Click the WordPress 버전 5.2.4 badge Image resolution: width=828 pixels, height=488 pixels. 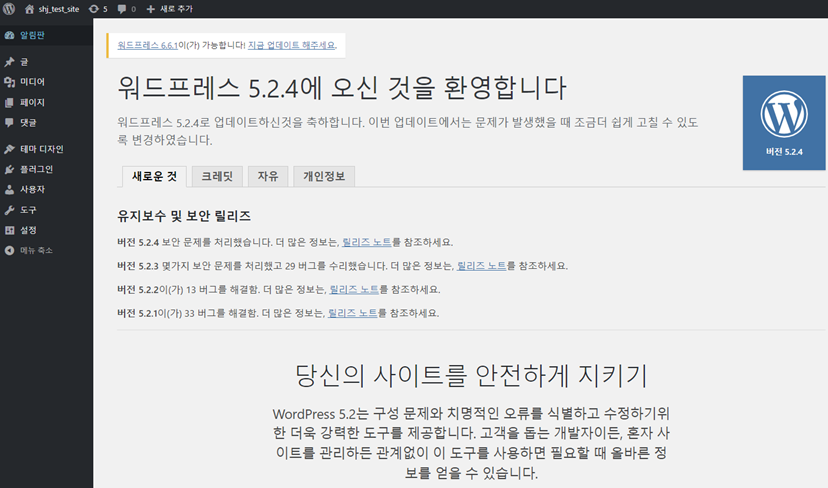[784, 123]
